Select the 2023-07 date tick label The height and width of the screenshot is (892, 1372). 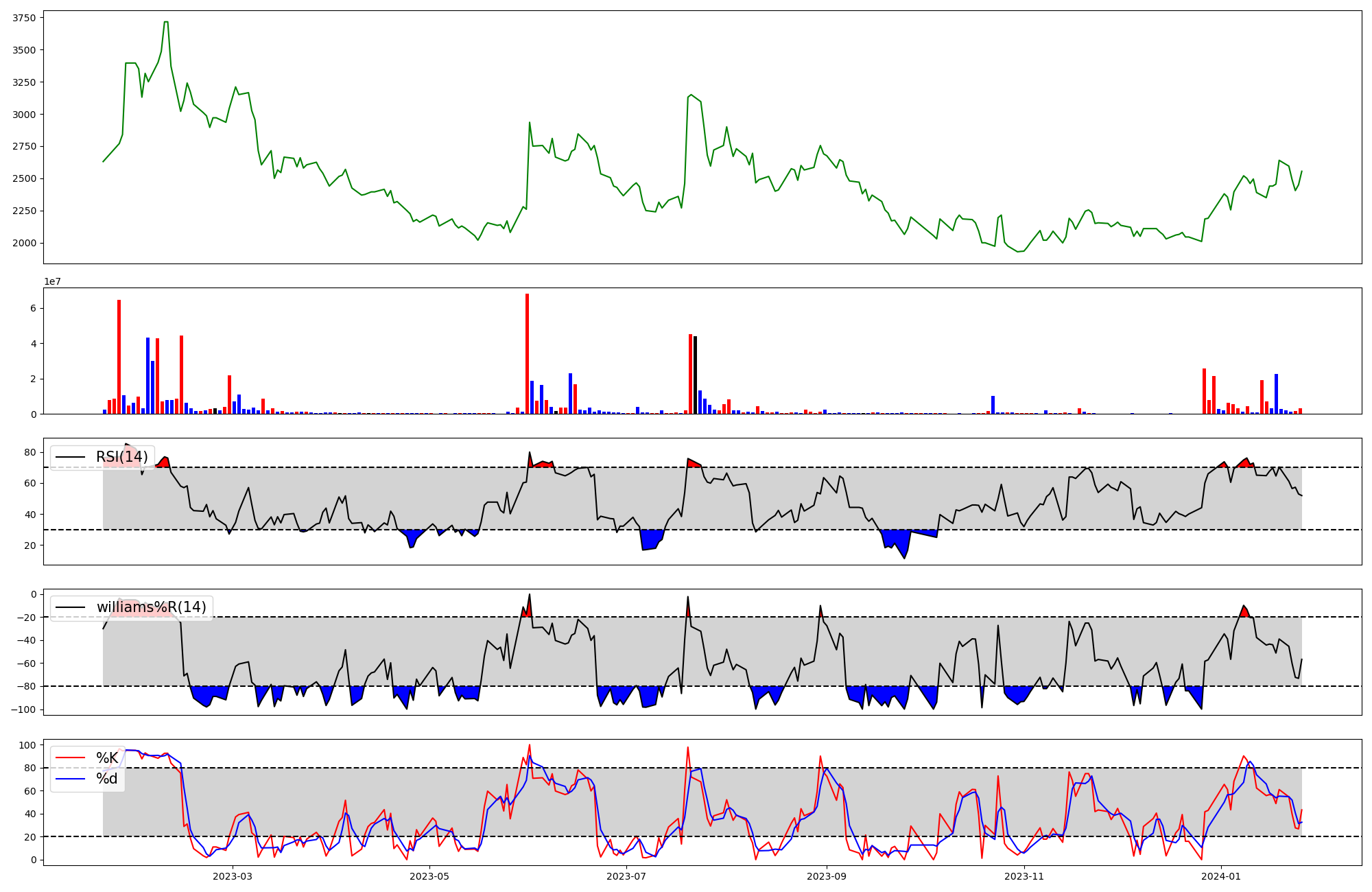click(626, 876)
